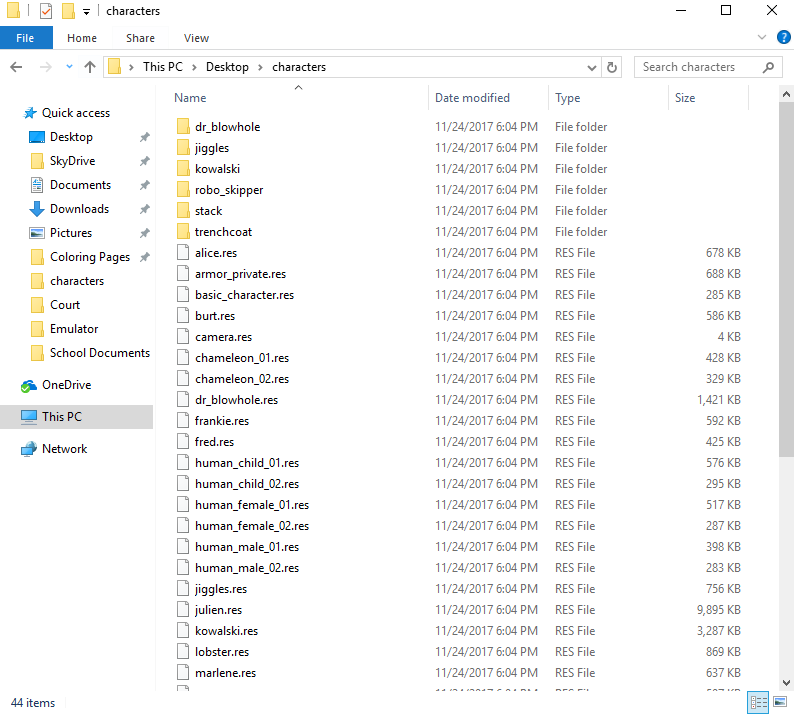Select Network in the navigation pane

coord(64,449)
